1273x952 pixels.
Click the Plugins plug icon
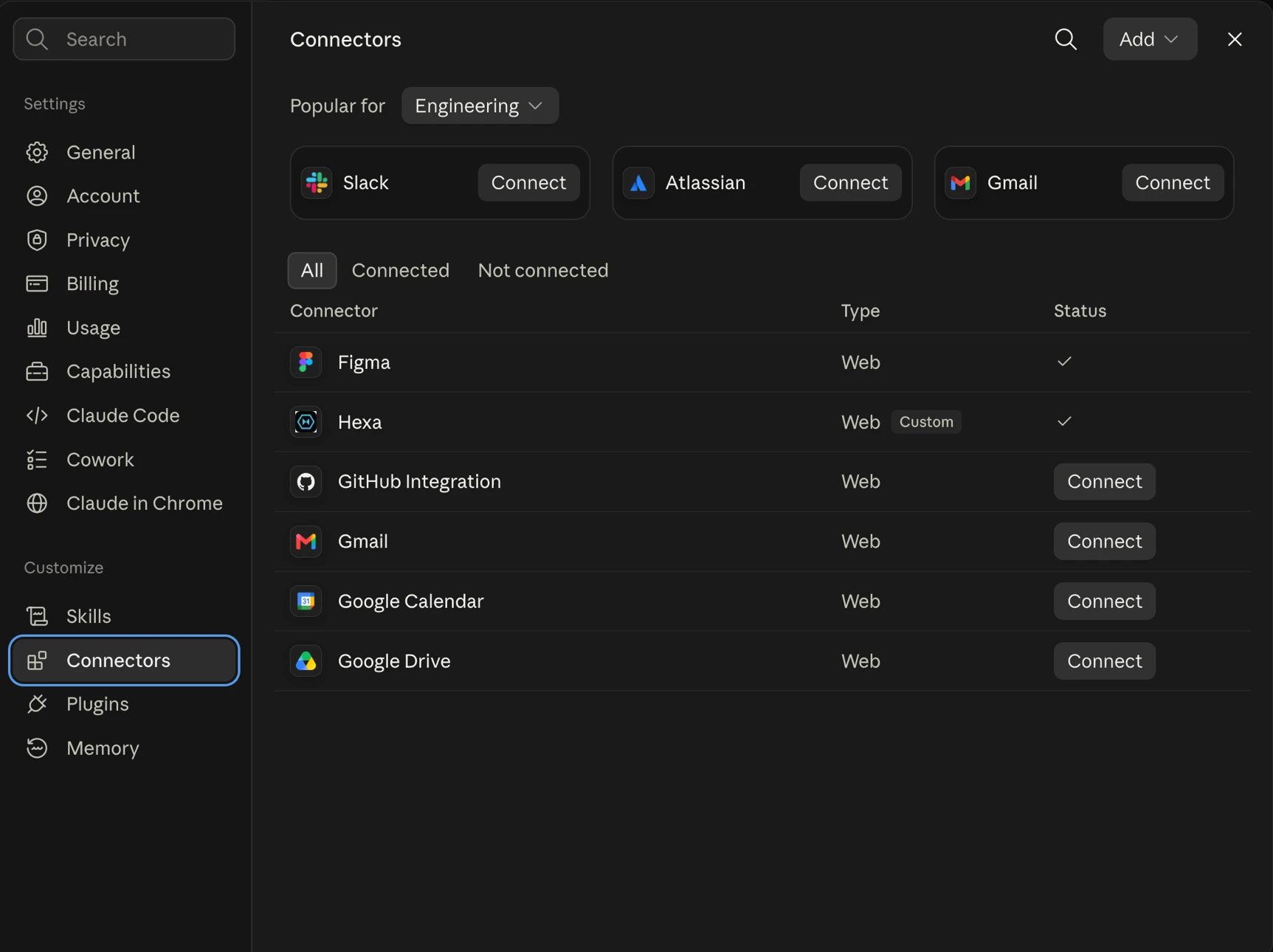click(37, 704)
